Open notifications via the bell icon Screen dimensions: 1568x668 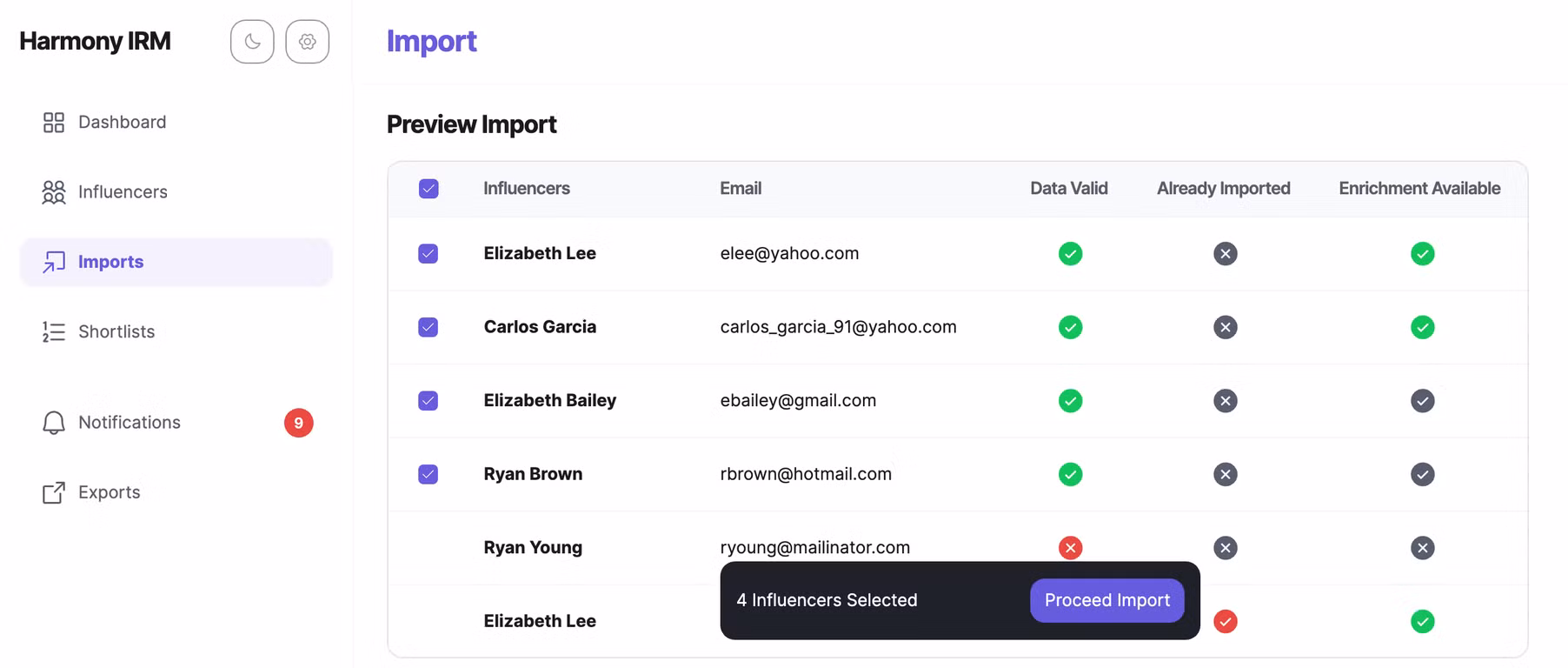coord(53,423)
